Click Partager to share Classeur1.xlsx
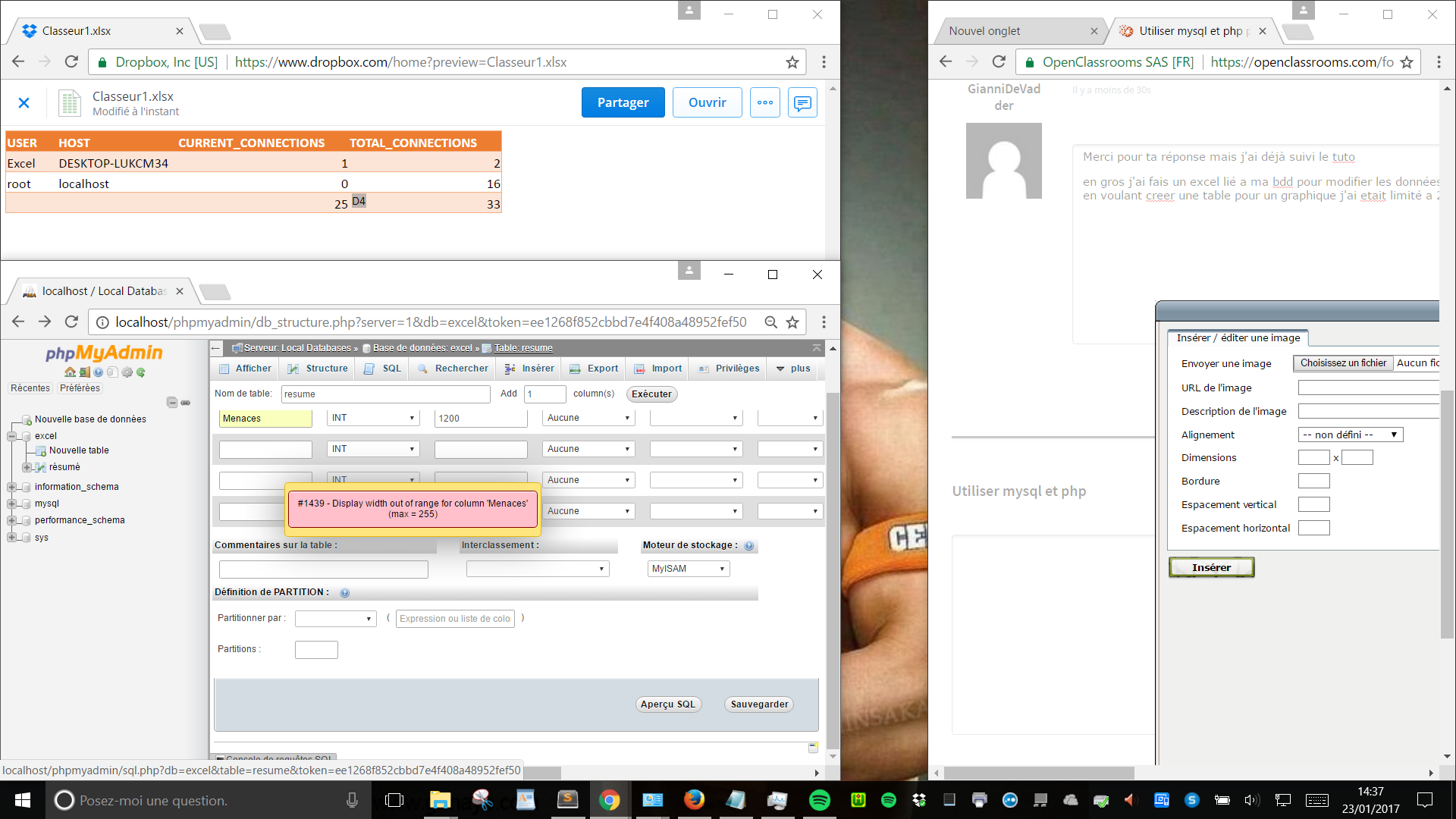This screenshot has width=1456, height=819. coord(623,102)
